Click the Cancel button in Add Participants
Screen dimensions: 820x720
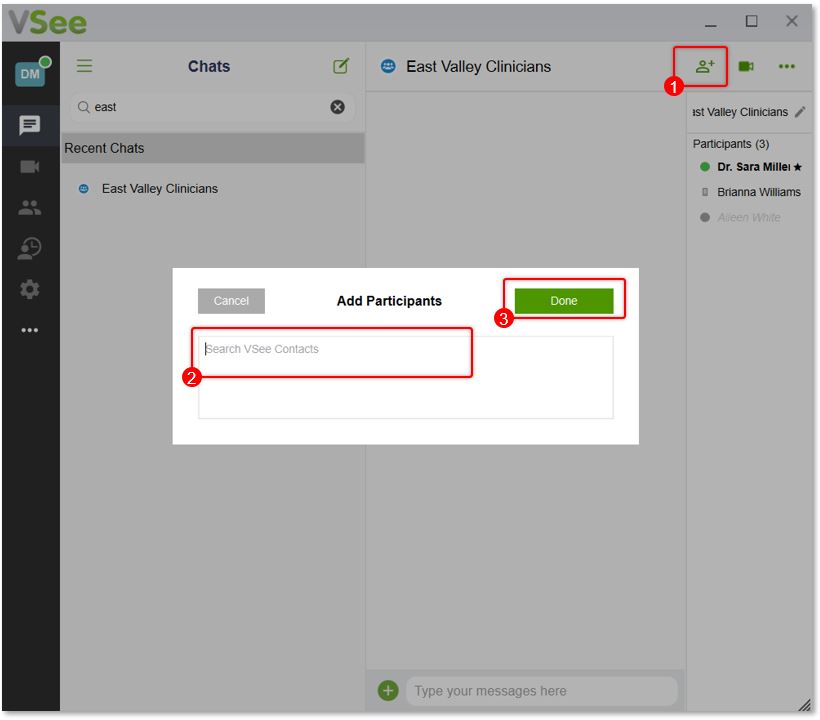pyautogui.click(x=231, y=301)
